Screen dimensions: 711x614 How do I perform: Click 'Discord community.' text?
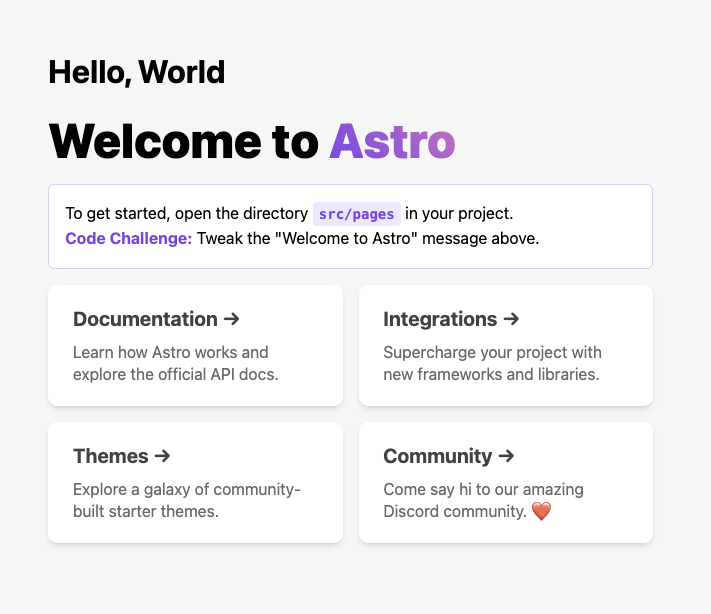tap(455, 512)
